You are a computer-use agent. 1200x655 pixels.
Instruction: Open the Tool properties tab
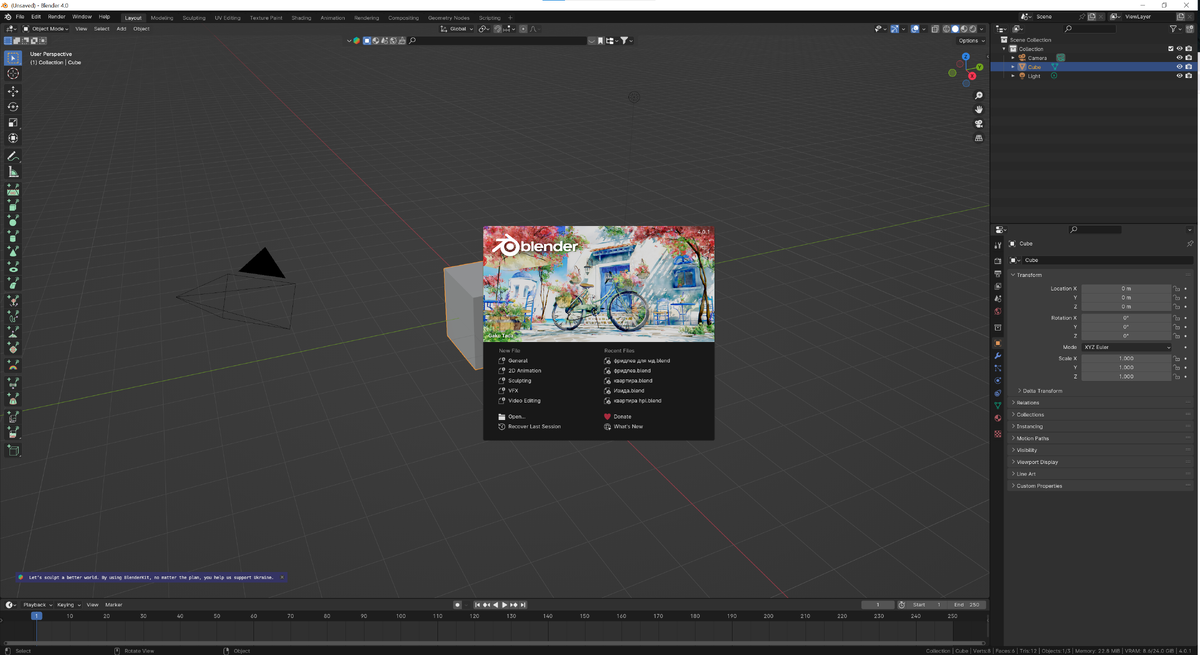[998, 246]
